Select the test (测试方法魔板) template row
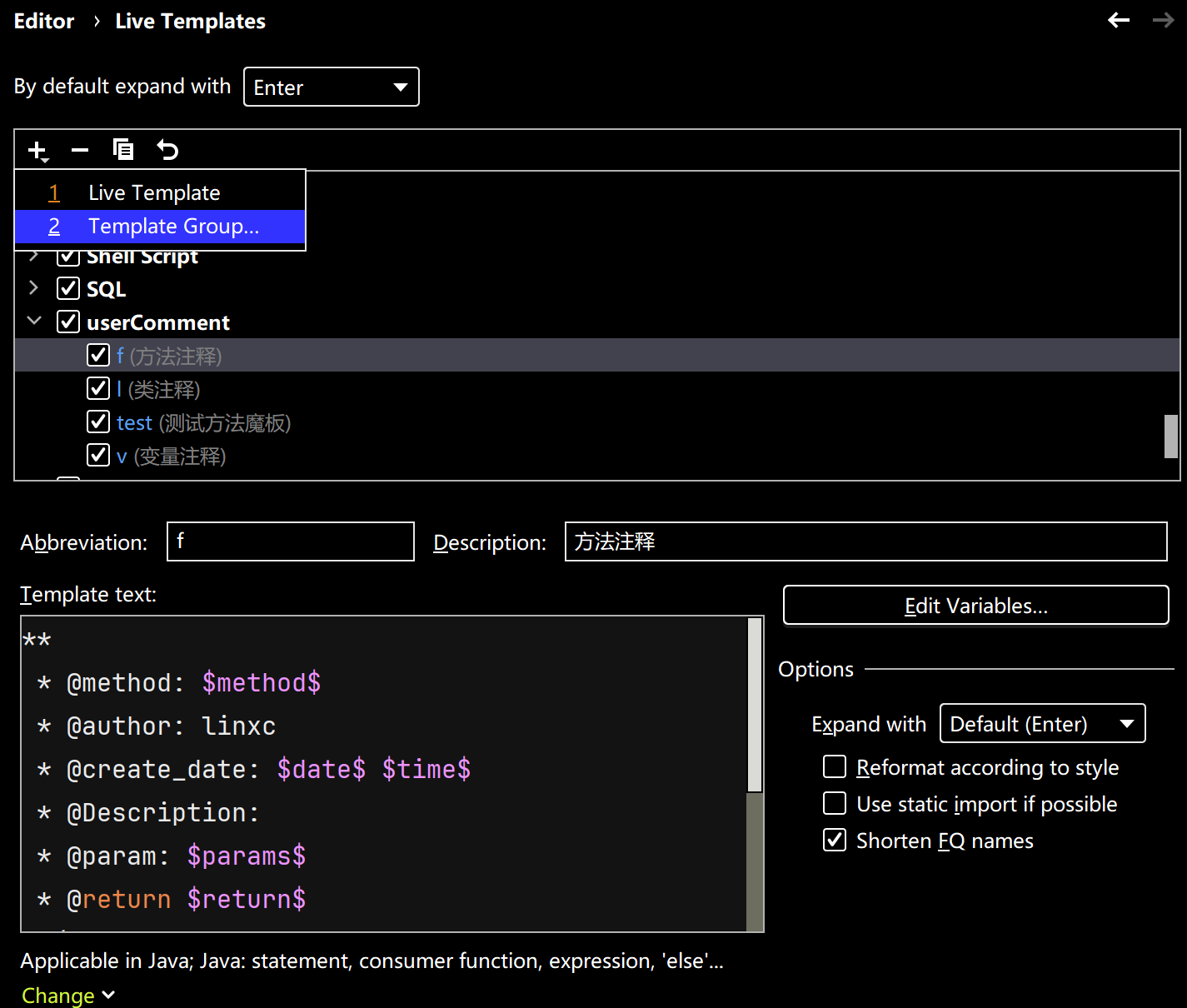 pos(597,422)
